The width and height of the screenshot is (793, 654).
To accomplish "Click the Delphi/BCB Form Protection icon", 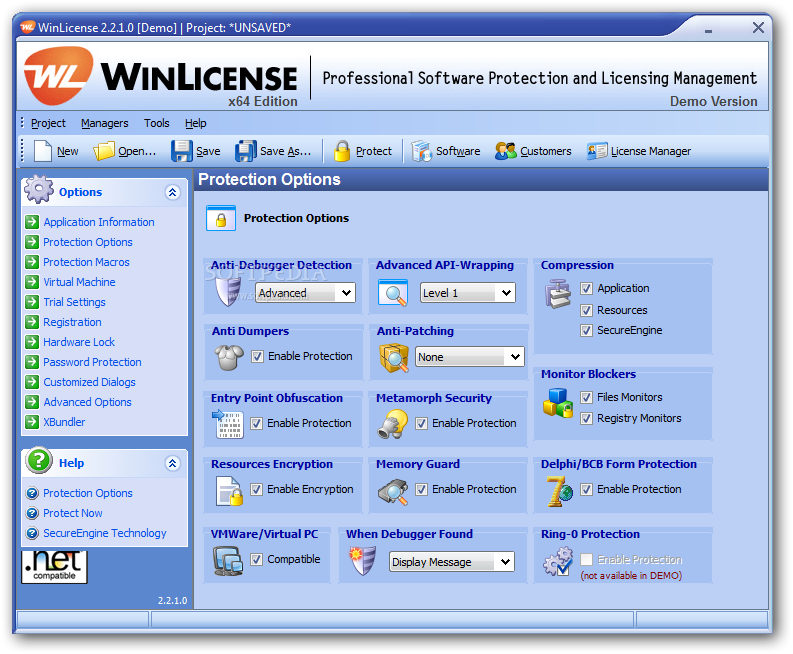I will 559,491.
